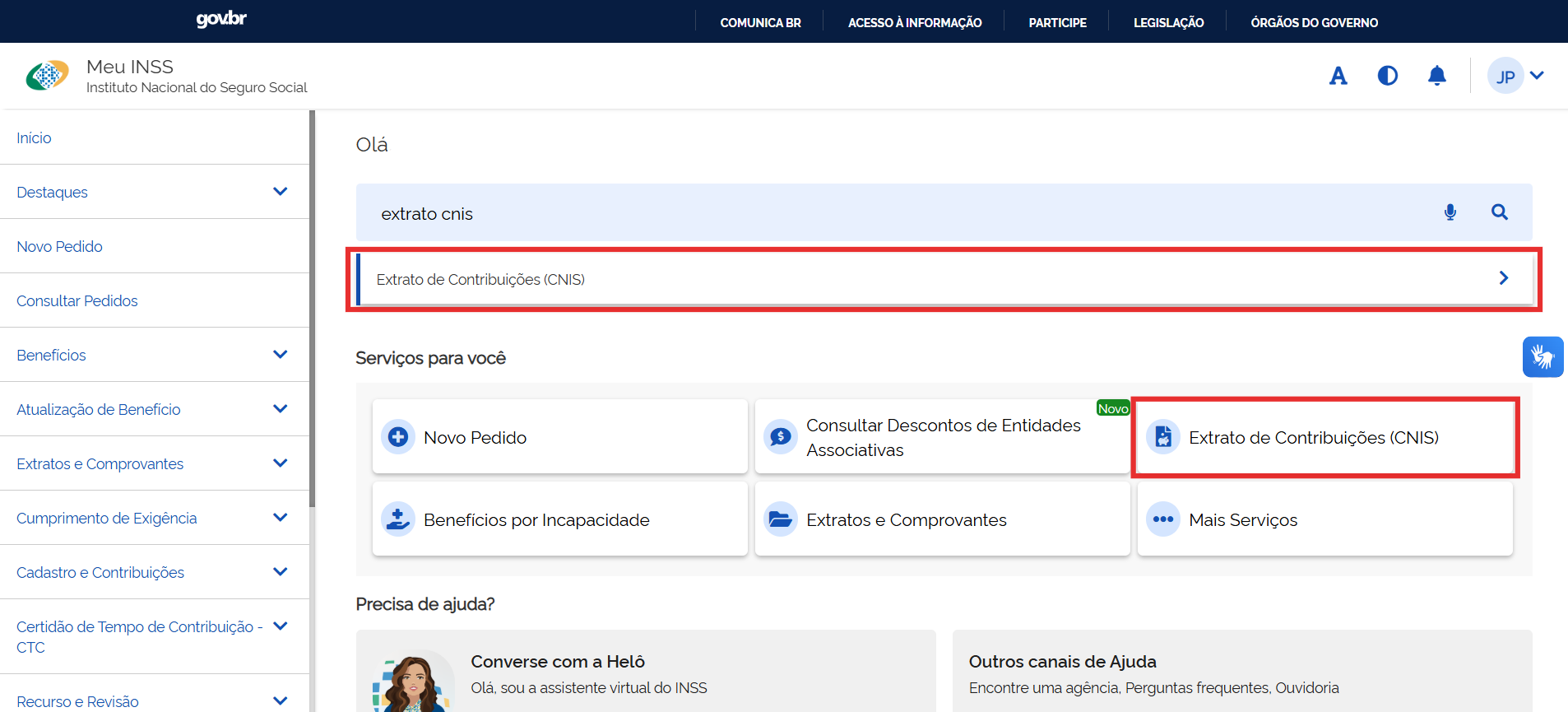Click the sidebar vertical scrollbar
This screenshot has width=1568, height=712.
[312, 309]
